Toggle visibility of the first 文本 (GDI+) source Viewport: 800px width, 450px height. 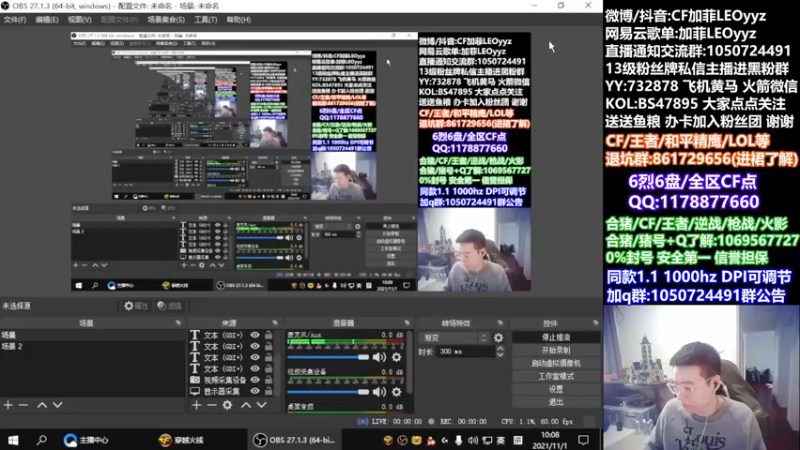(255, 335)
